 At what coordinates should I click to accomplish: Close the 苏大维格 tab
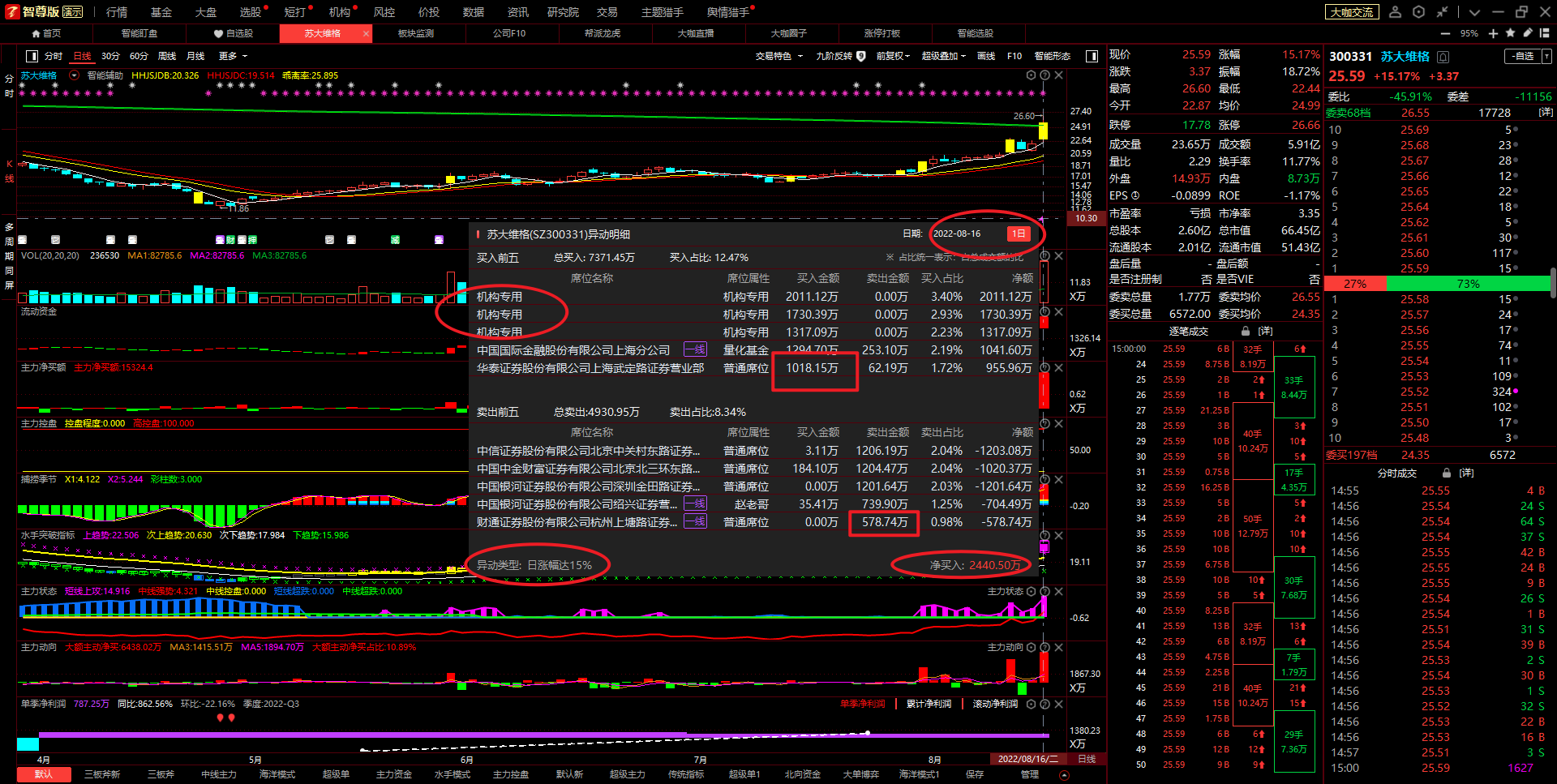(x=366, y=33)
